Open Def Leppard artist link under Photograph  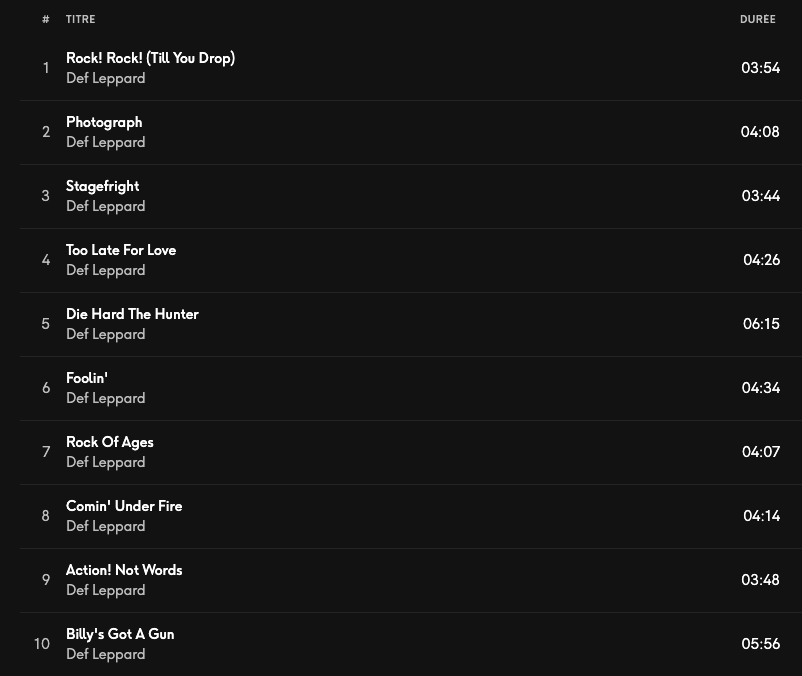pos(105,142)
